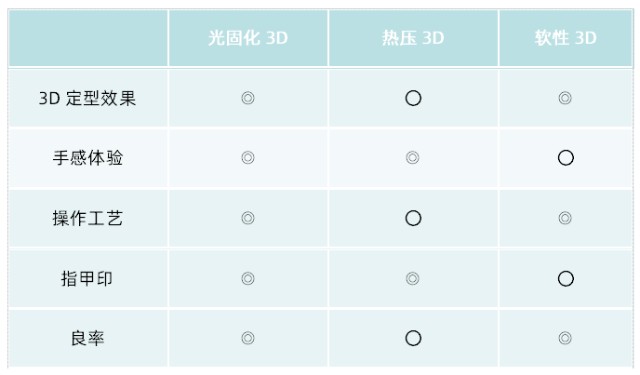Click single-circle icon for 软性 3D 指甲印

[x=566, y=279]
